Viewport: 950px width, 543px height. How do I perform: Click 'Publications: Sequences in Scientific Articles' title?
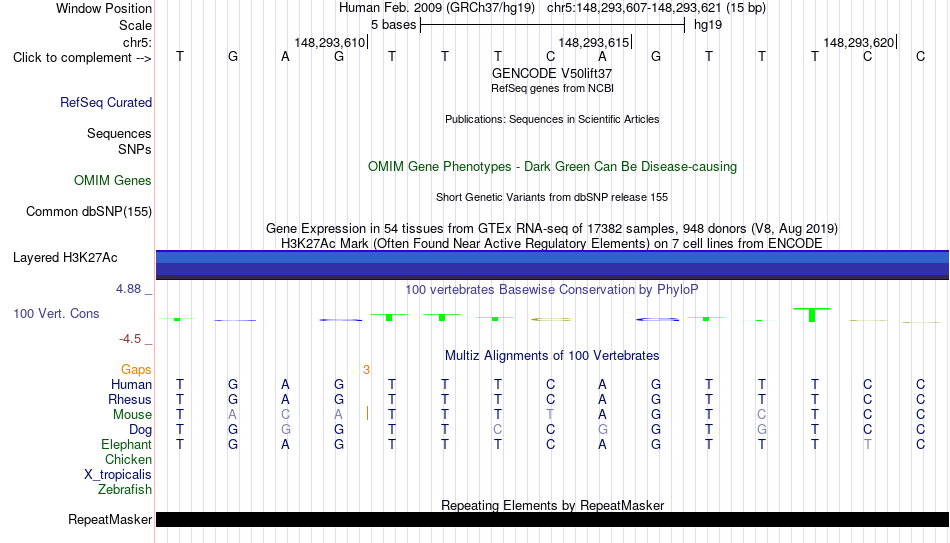pyautogui.click(x=552, y=119)
